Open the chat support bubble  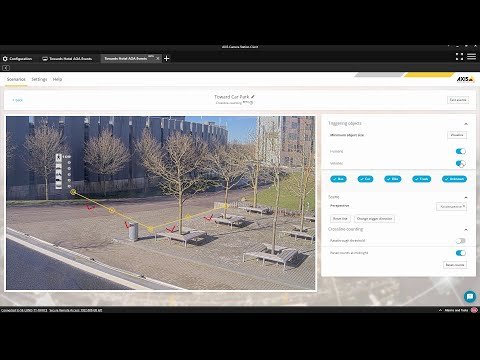470,296
